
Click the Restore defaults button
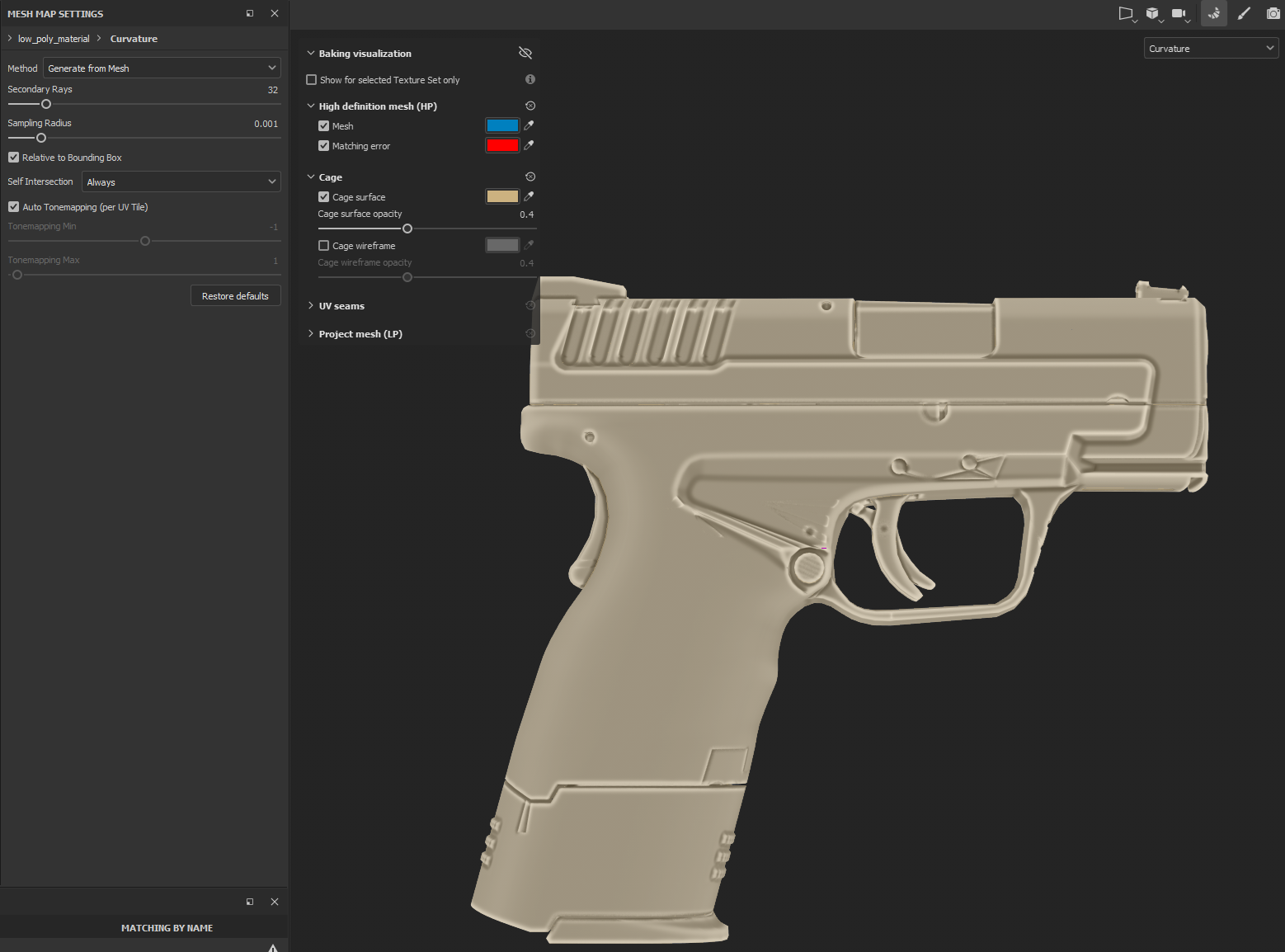(235, 296)
